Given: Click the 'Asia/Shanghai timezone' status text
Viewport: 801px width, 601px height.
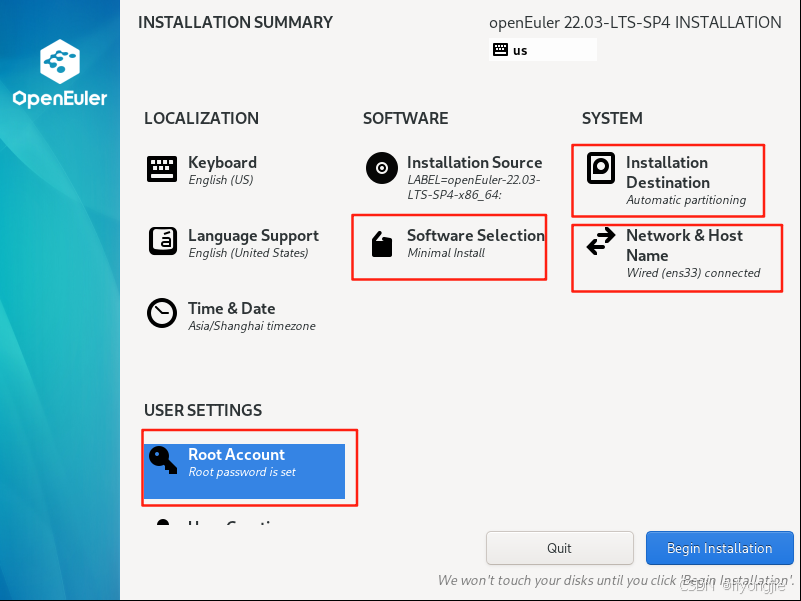Looking at the screenshot, I should (252, 326).
